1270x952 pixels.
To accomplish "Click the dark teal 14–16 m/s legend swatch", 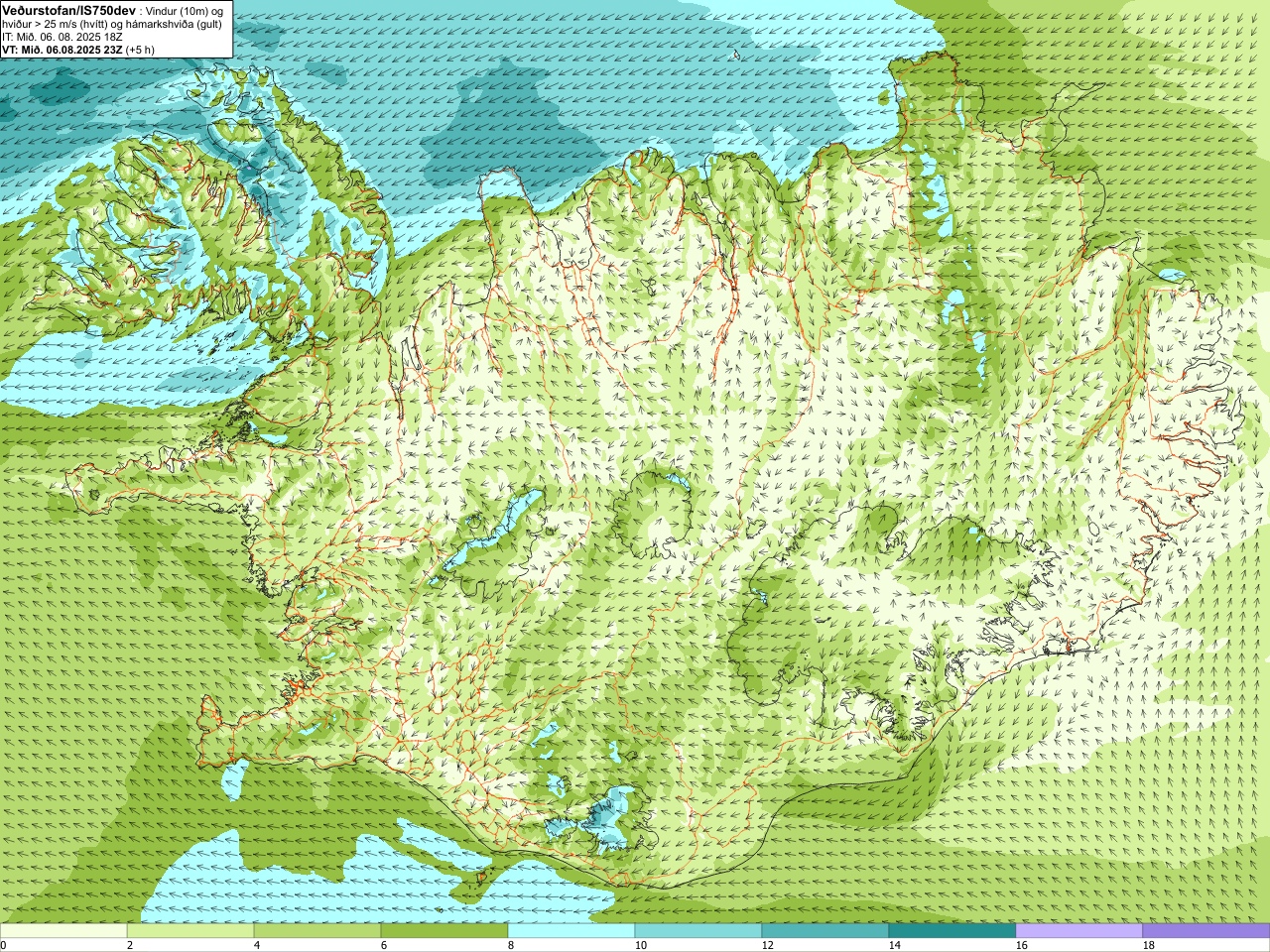I will (x=952, y=931).
